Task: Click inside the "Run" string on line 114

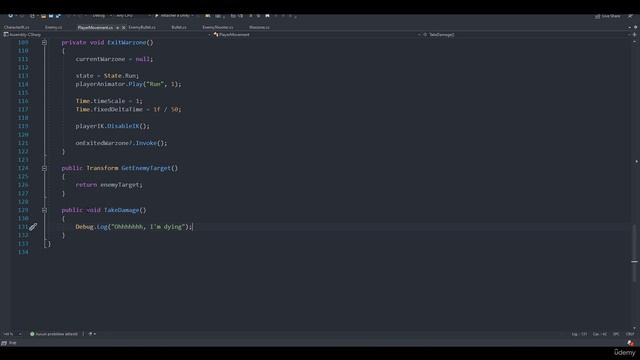Action: [x=155, y=84]
